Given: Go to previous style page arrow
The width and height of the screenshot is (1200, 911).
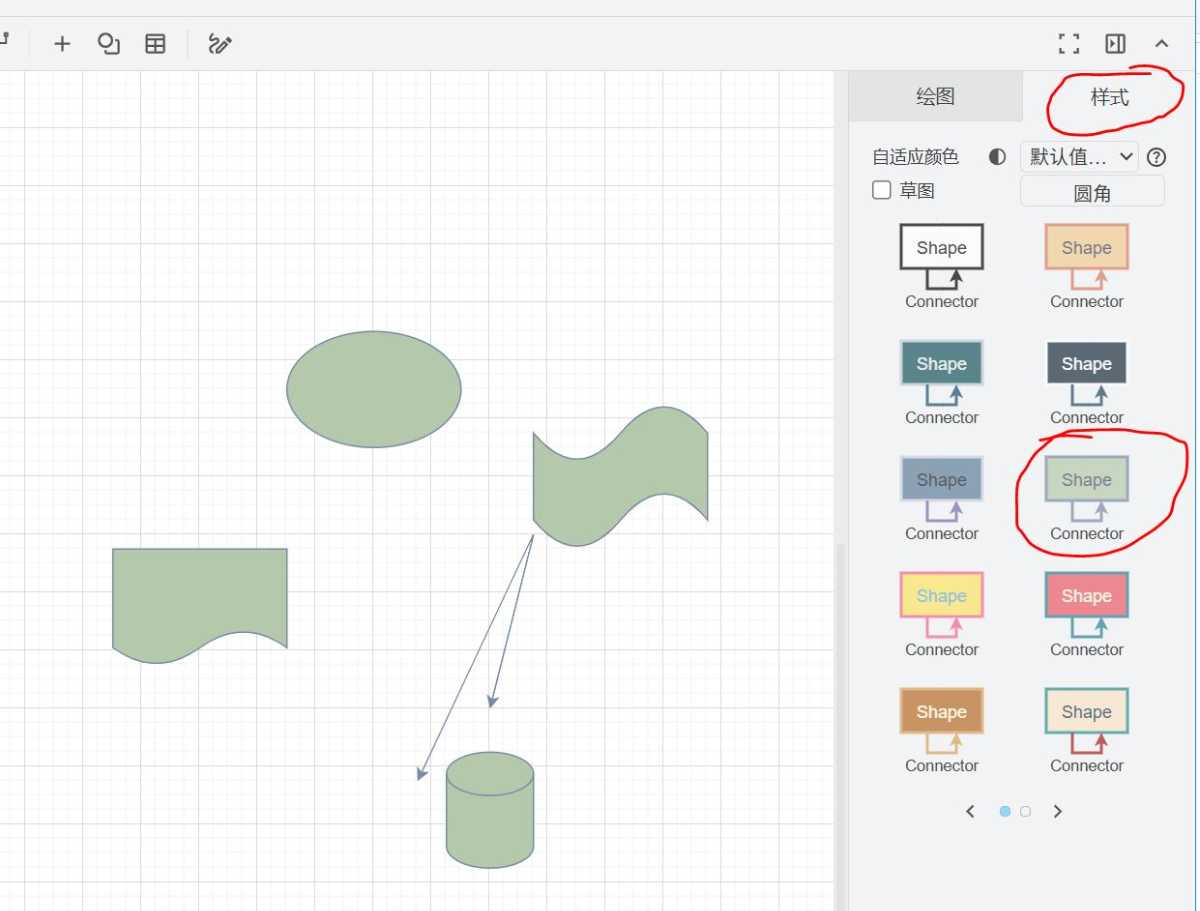Looking at the screenshot, I should [970, 811].
